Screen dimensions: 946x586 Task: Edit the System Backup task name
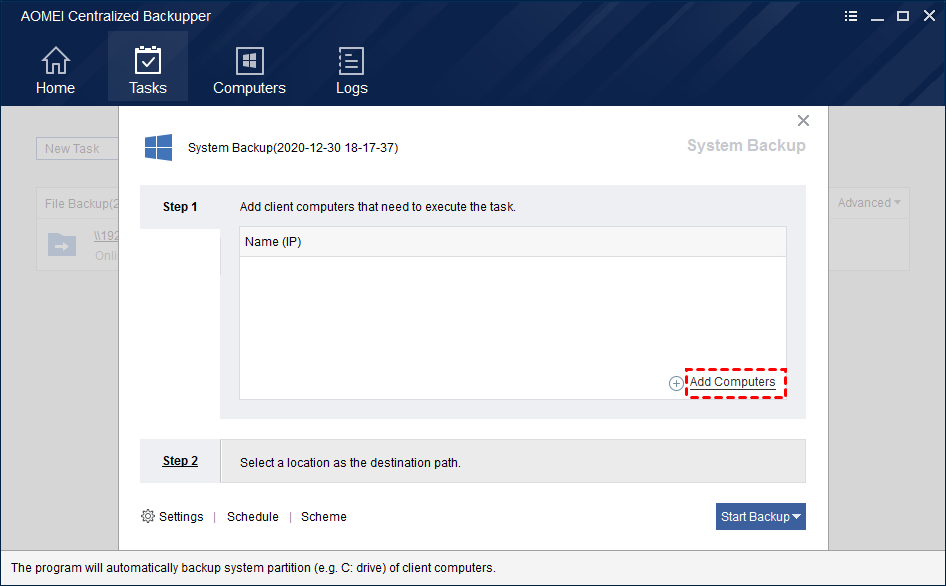pyautogui.click(x=293, y=148)
